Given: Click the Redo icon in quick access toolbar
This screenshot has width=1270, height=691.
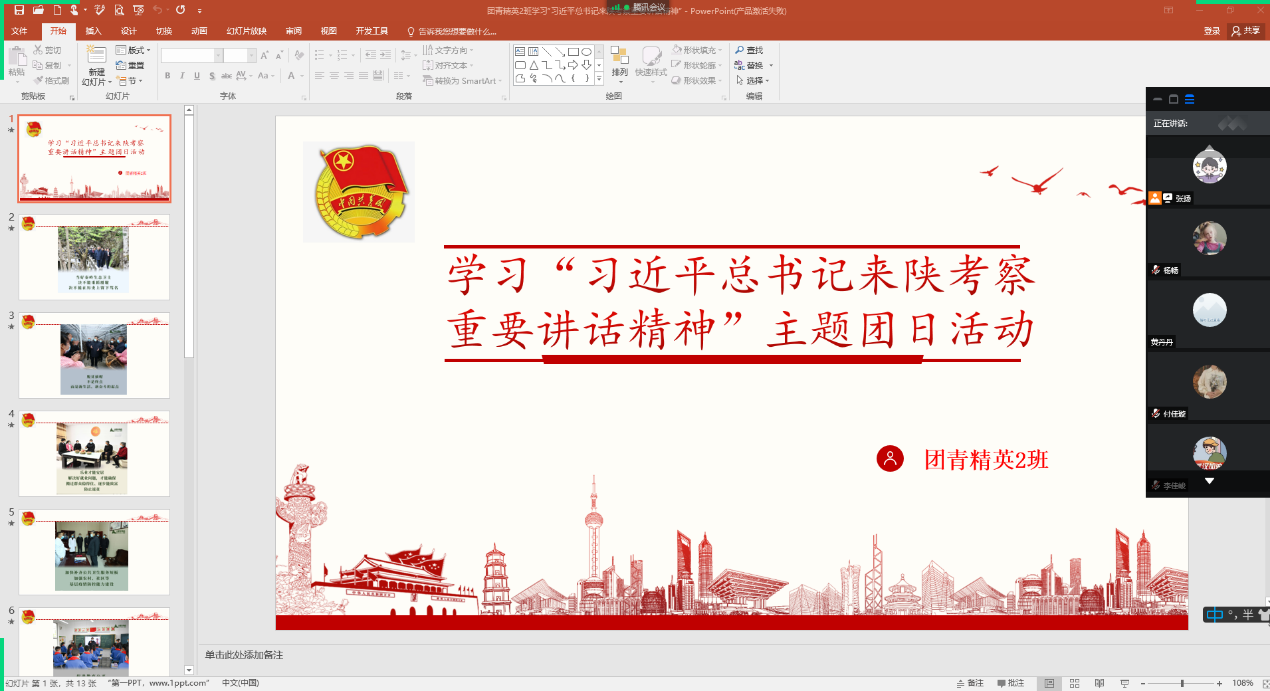Looking at the screenshot, I should click(180, 10).
